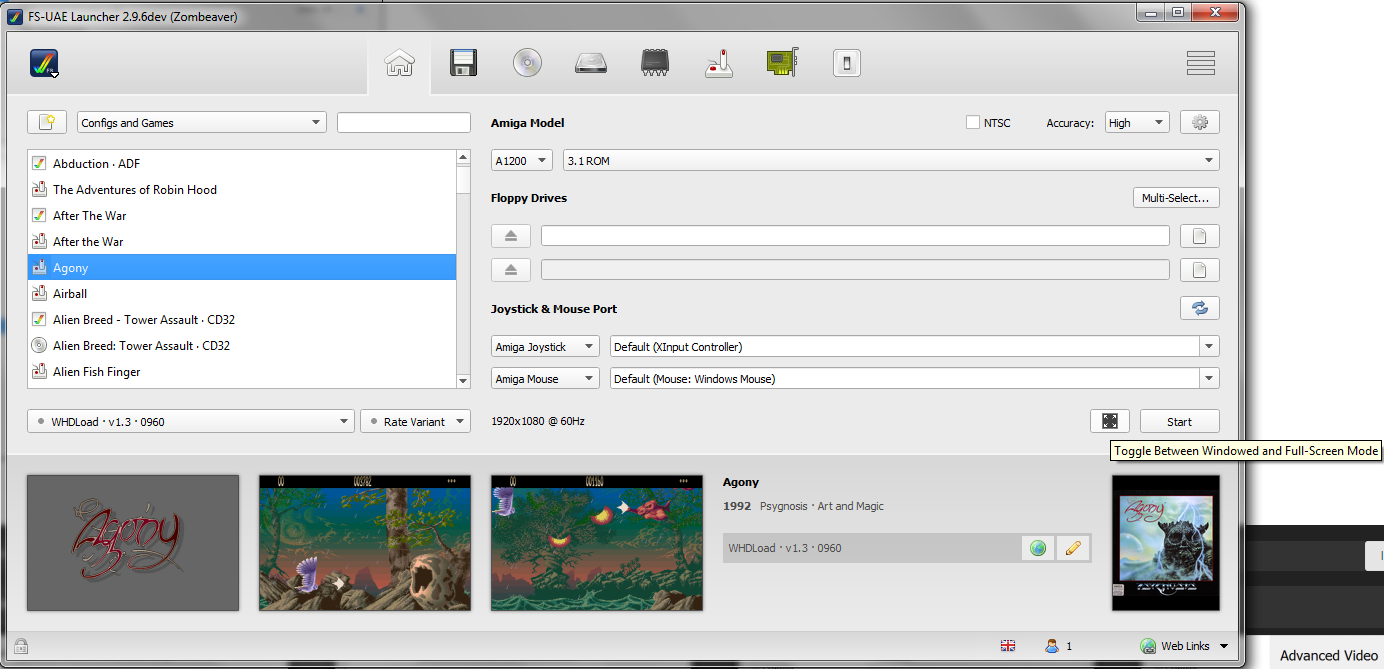Screen dimensions: 1384x669
Task: Click the Psygnosis · Art and Magic text
Action: coord(822,506)
